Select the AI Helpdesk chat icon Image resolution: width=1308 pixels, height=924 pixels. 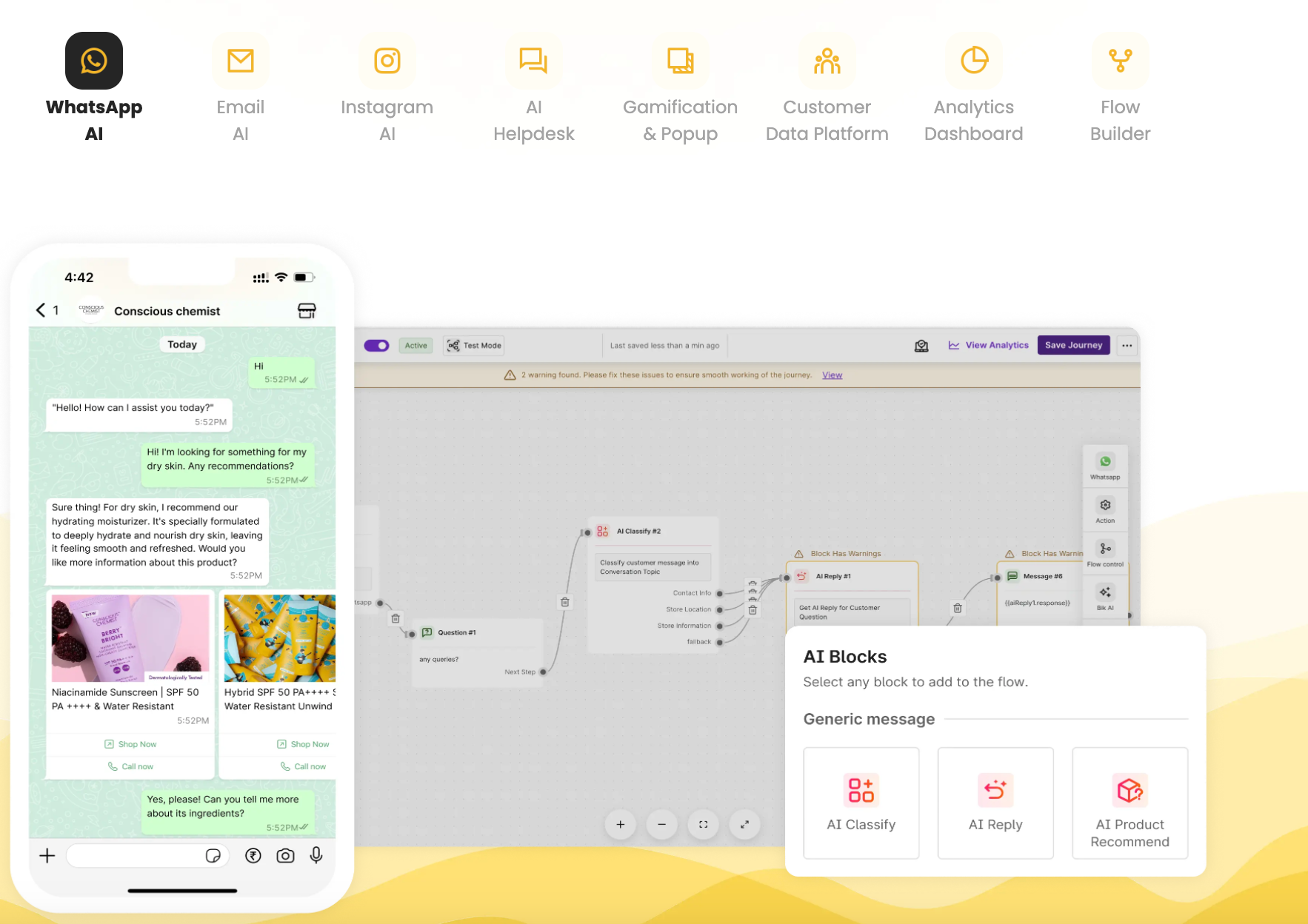(533, 60)
